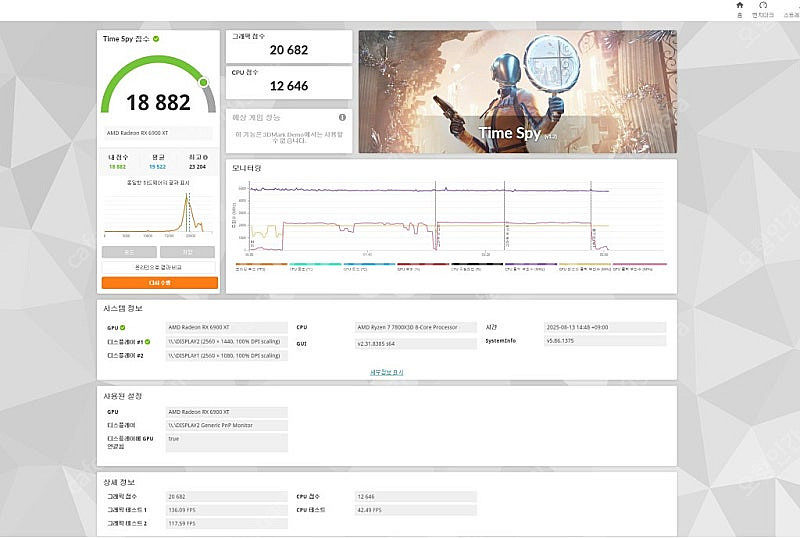Click the time field 2025-08-13 14:48
The width and height of the screenshot is (800, 538).
[605, 327]
